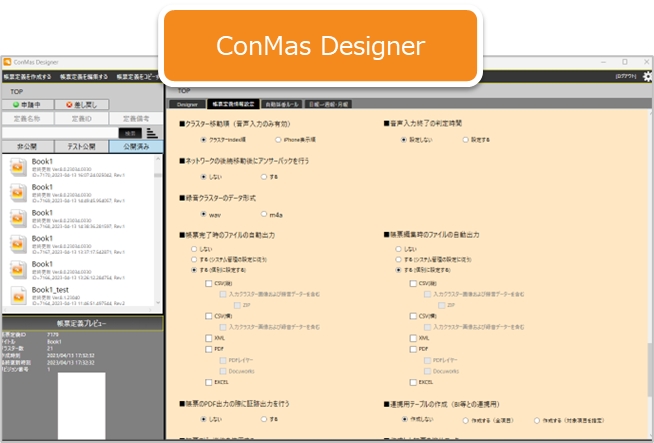This screenshot has width=654, height=443.
Task: Click the file icon of Book1 ID 7170
Action: 18,167
